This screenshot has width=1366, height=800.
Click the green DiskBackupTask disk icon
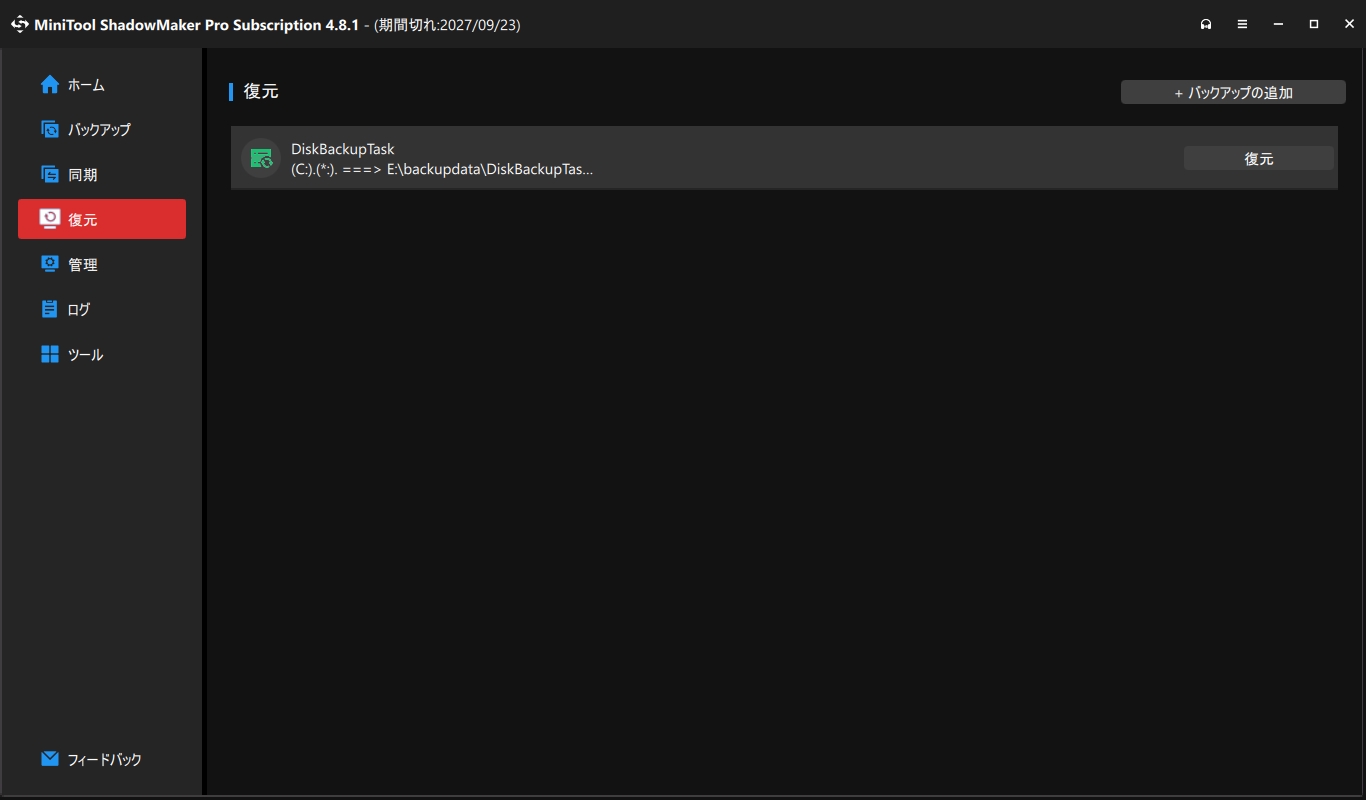tap(261, 158)
